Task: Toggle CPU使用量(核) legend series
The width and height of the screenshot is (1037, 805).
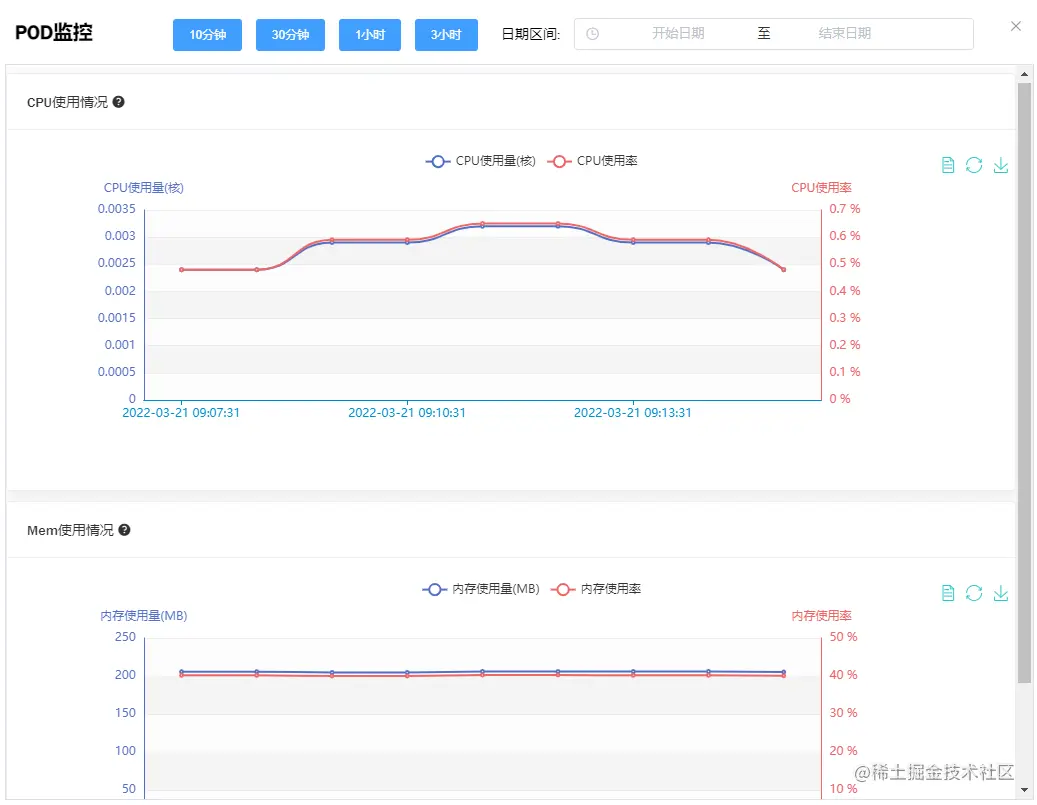Action: pyautogui.click(x=481, y=161)
